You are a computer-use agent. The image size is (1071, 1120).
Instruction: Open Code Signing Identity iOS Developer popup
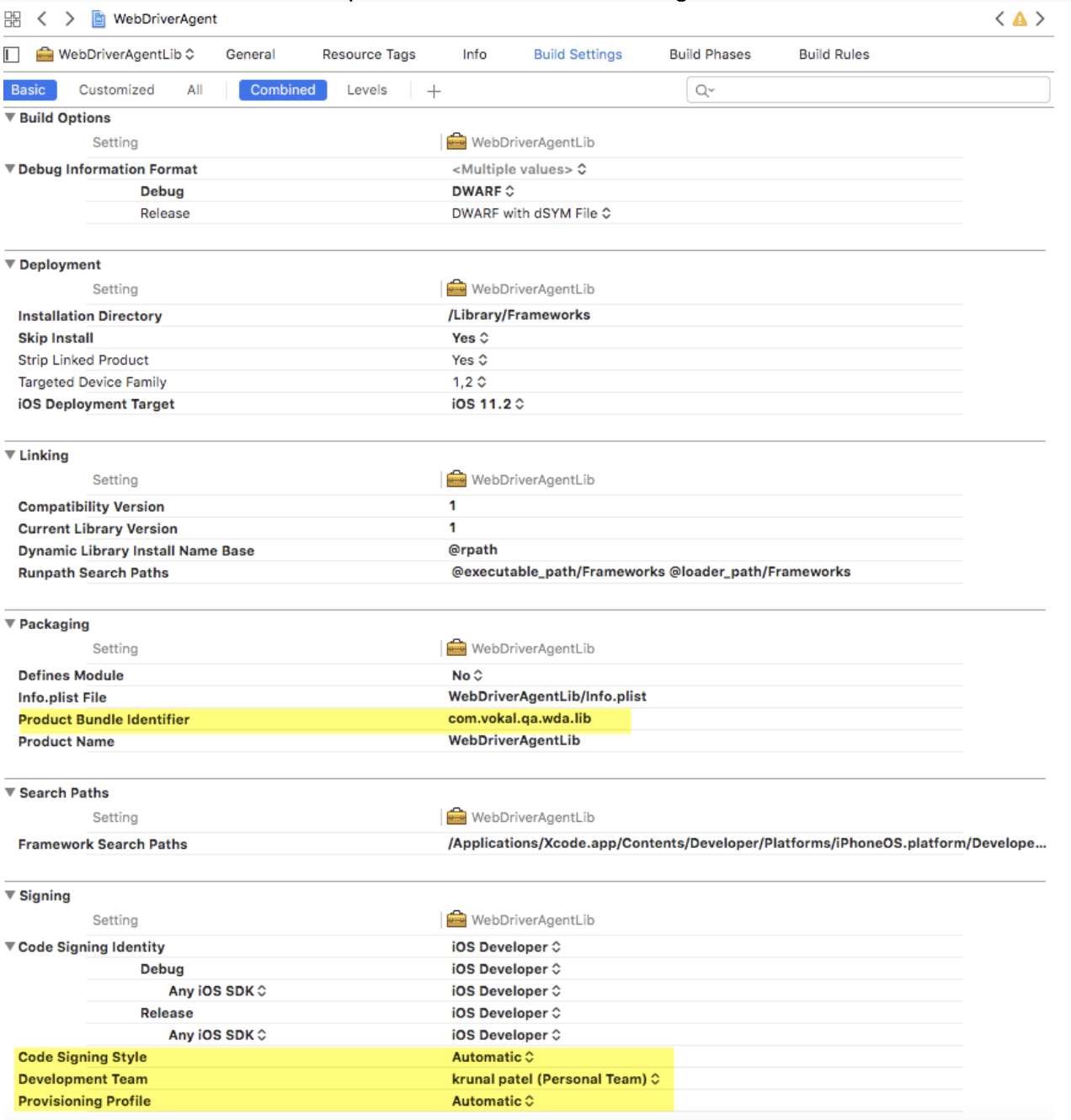click(x=506, y=947)
